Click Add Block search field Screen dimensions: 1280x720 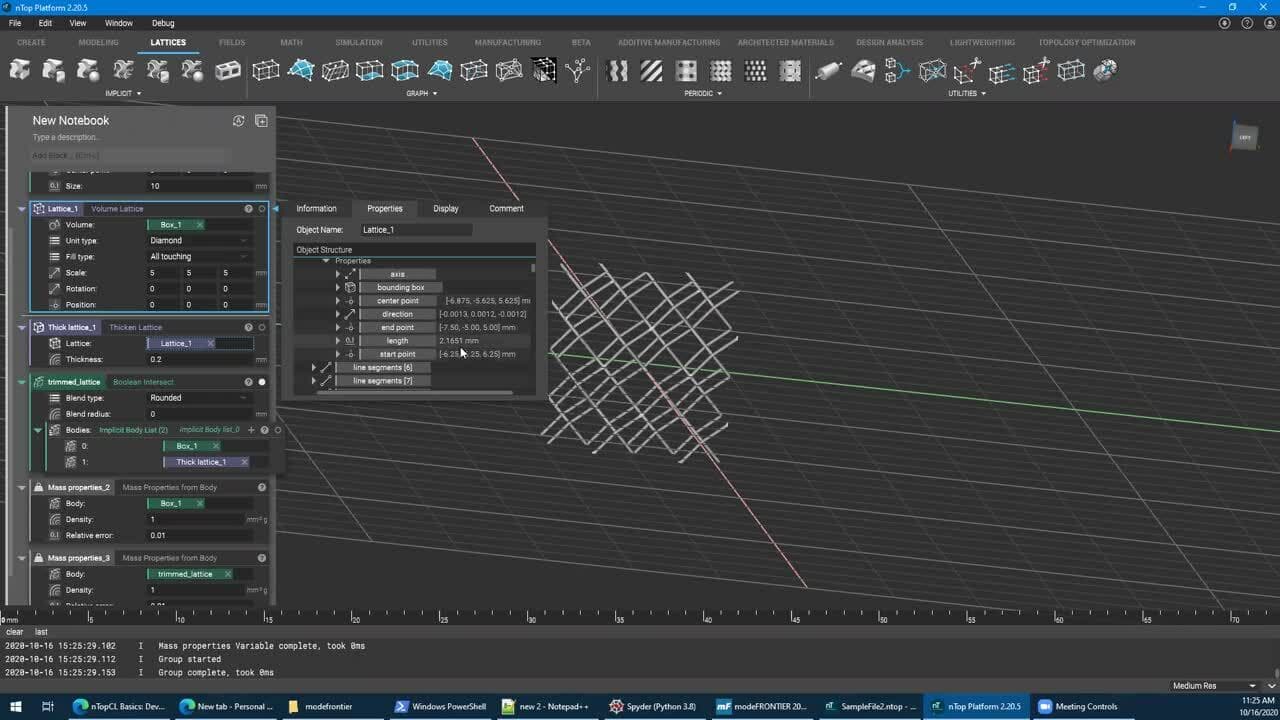pos(130,155)
